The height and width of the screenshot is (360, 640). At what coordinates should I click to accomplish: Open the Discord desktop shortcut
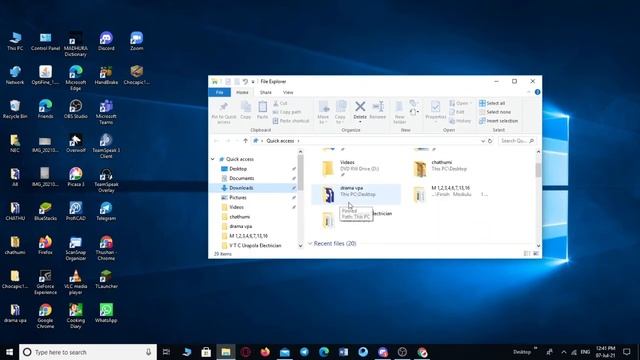(106, 41)
